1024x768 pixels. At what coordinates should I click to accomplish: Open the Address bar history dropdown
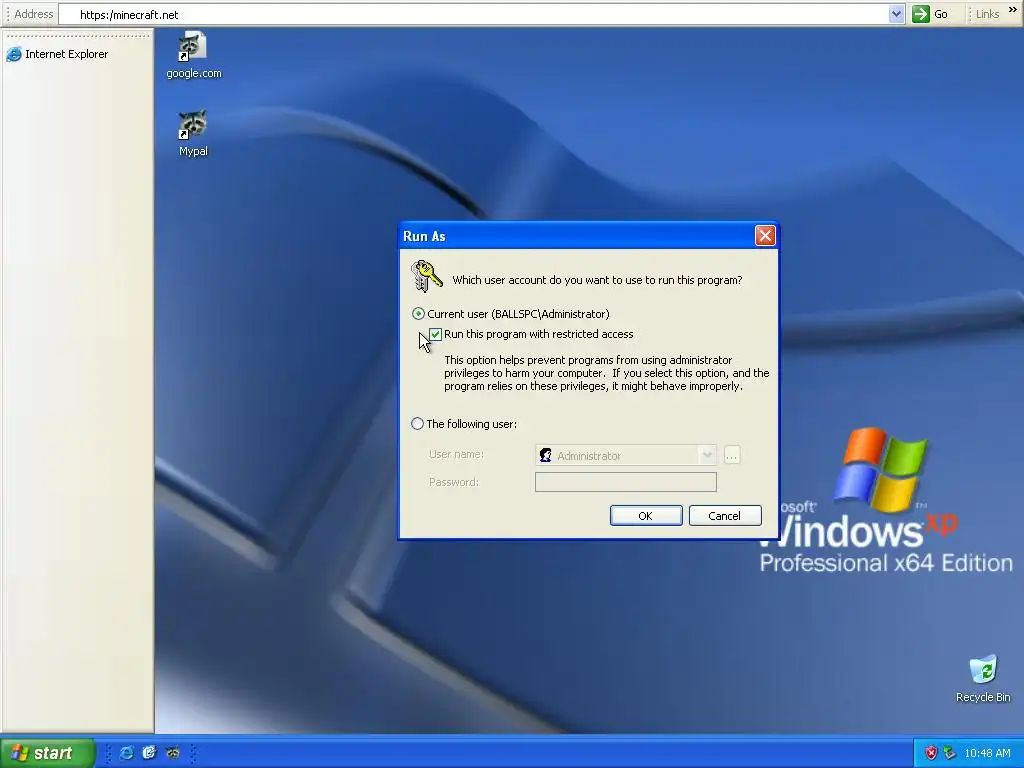(x=897, y=14)
